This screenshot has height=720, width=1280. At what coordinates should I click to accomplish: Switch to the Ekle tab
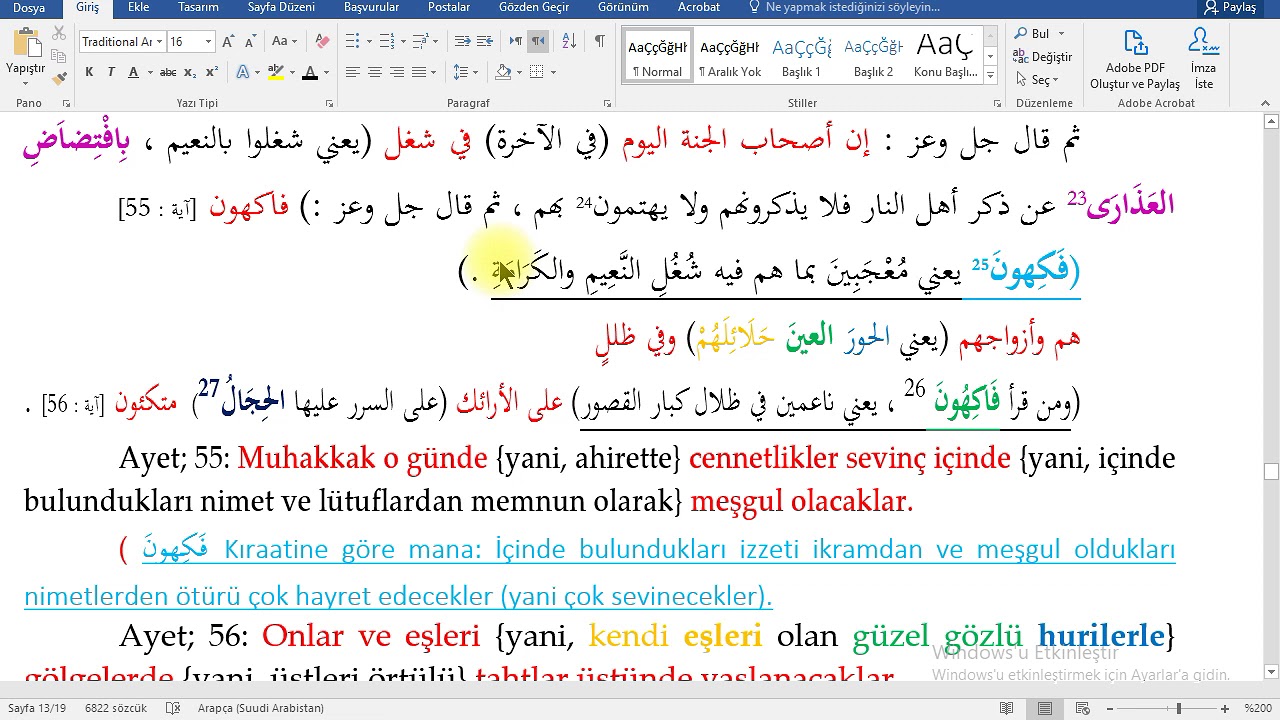(139, 7)
